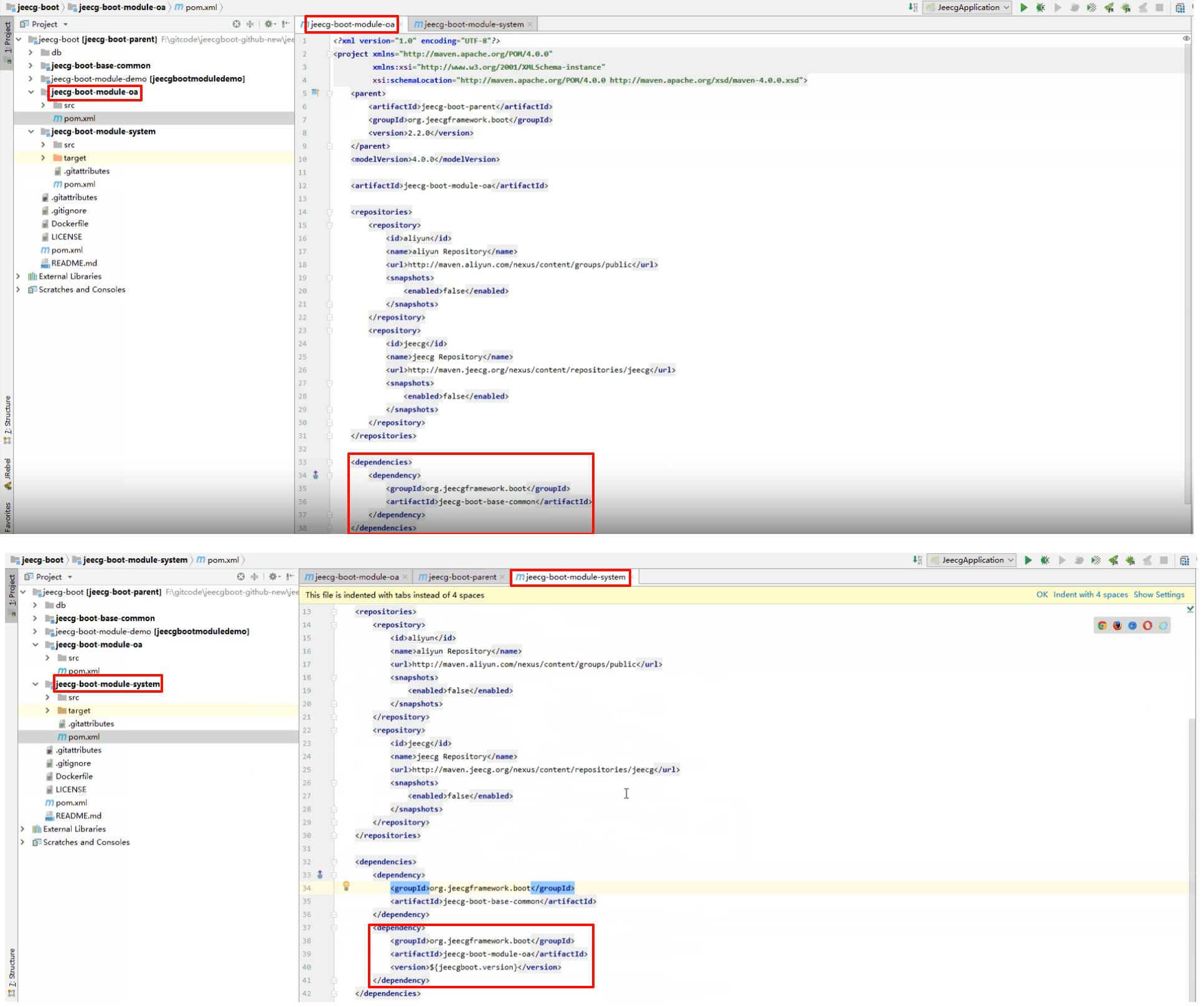Click the Opera browser preview icon
1204x1007 pixels.
click(1147, 625)
